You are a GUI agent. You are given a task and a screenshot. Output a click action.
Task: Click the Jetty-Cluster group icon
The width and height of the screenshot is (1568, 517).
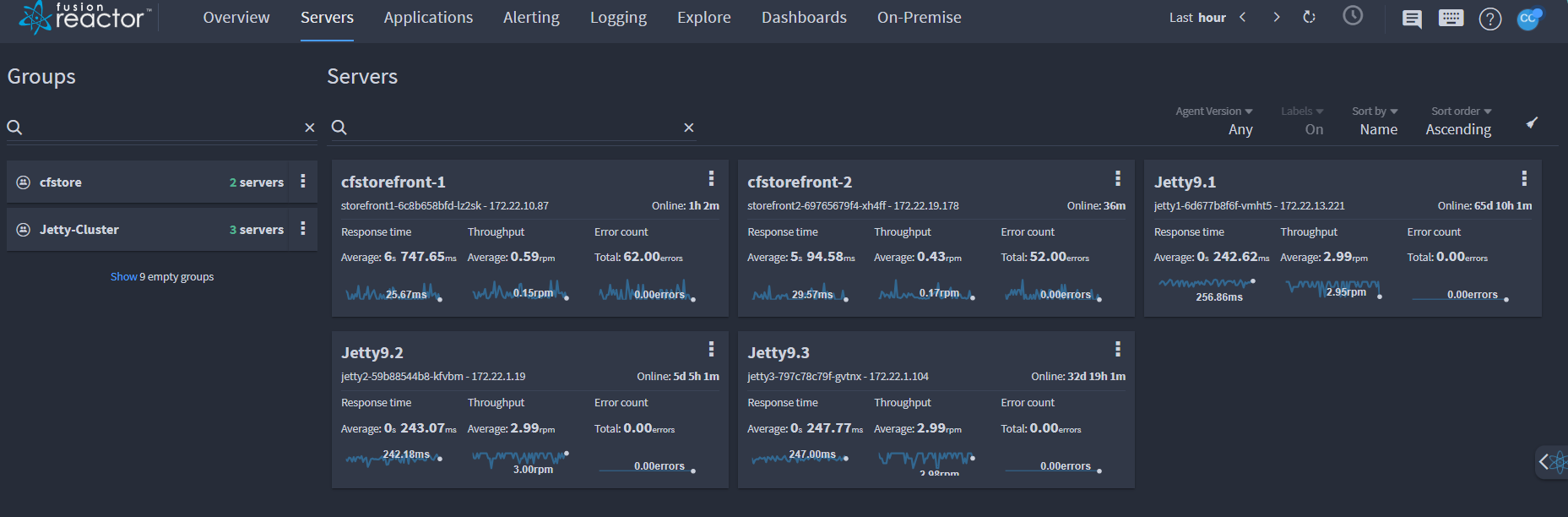tap(24, 230)
